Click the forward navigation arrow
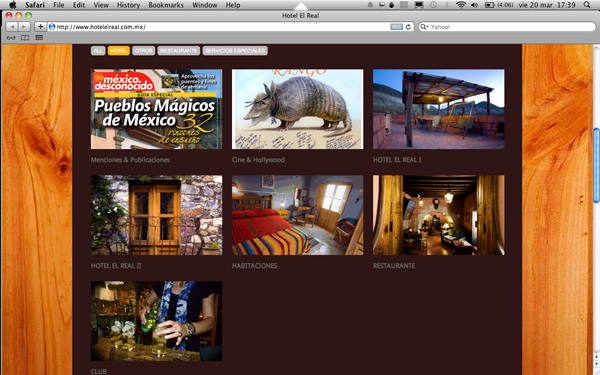 point(24,27)
